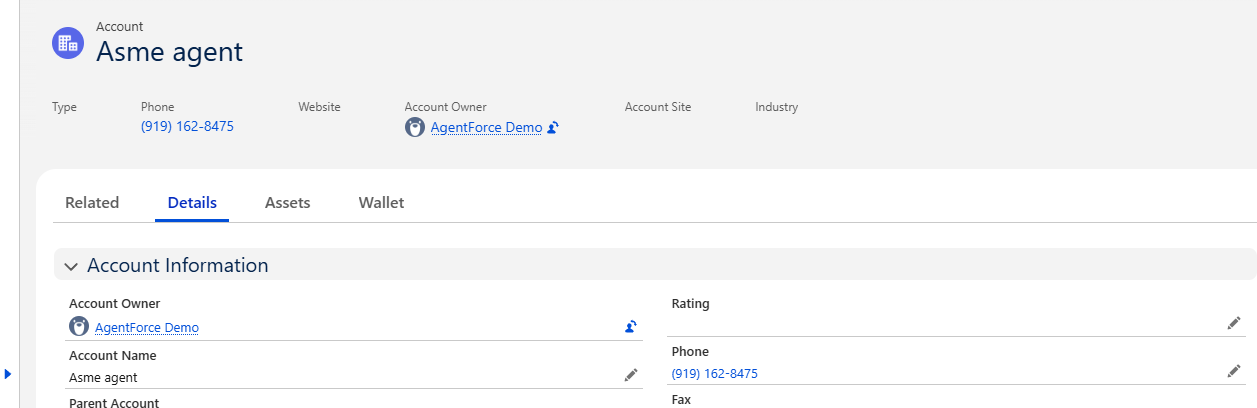This screenshot has width=1257, height=408.
Task: Click the Asme agent Account Name value
Action: [x=103, y=378]
